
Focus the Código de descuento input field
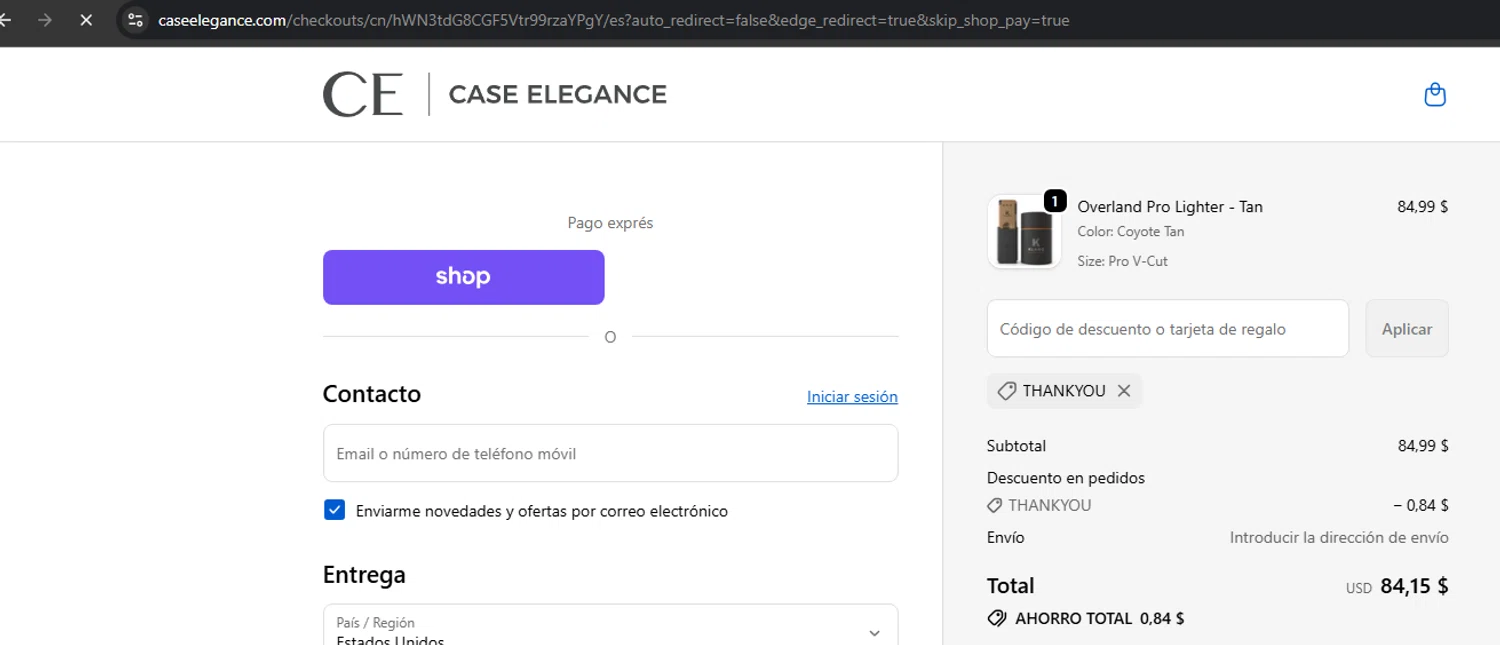1168,328
